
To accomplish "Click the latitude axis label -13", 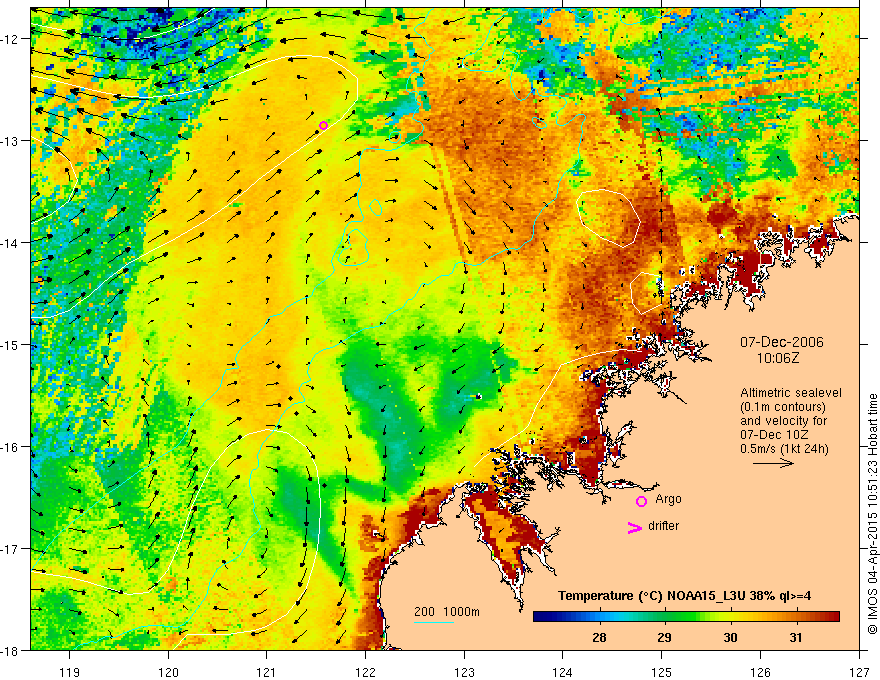I will tap(10, 141).
